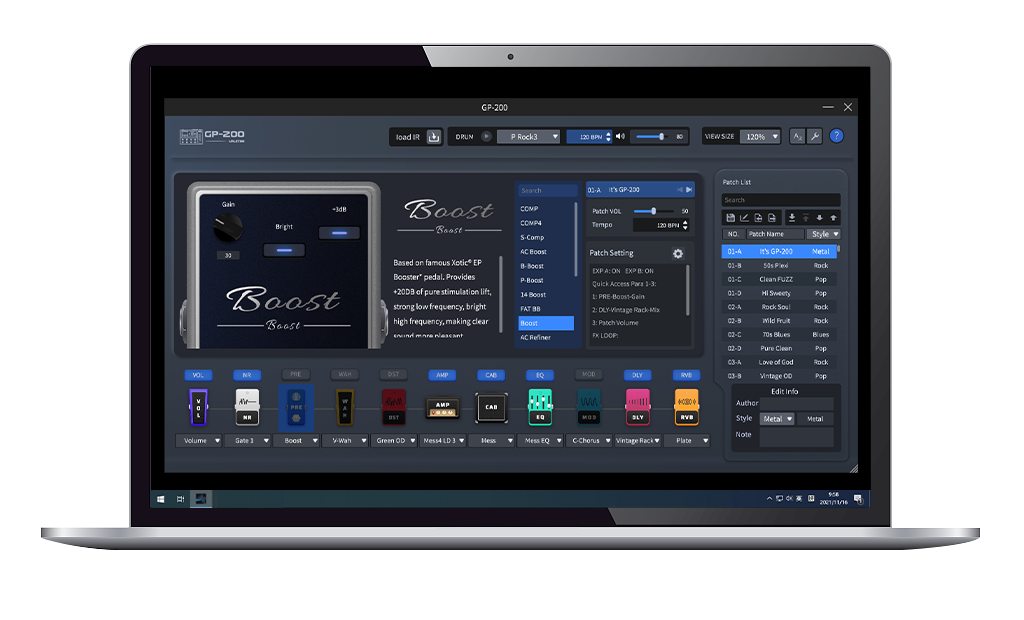Expand the VIEW SIZE 120% dropdown

tap(760, 137)
